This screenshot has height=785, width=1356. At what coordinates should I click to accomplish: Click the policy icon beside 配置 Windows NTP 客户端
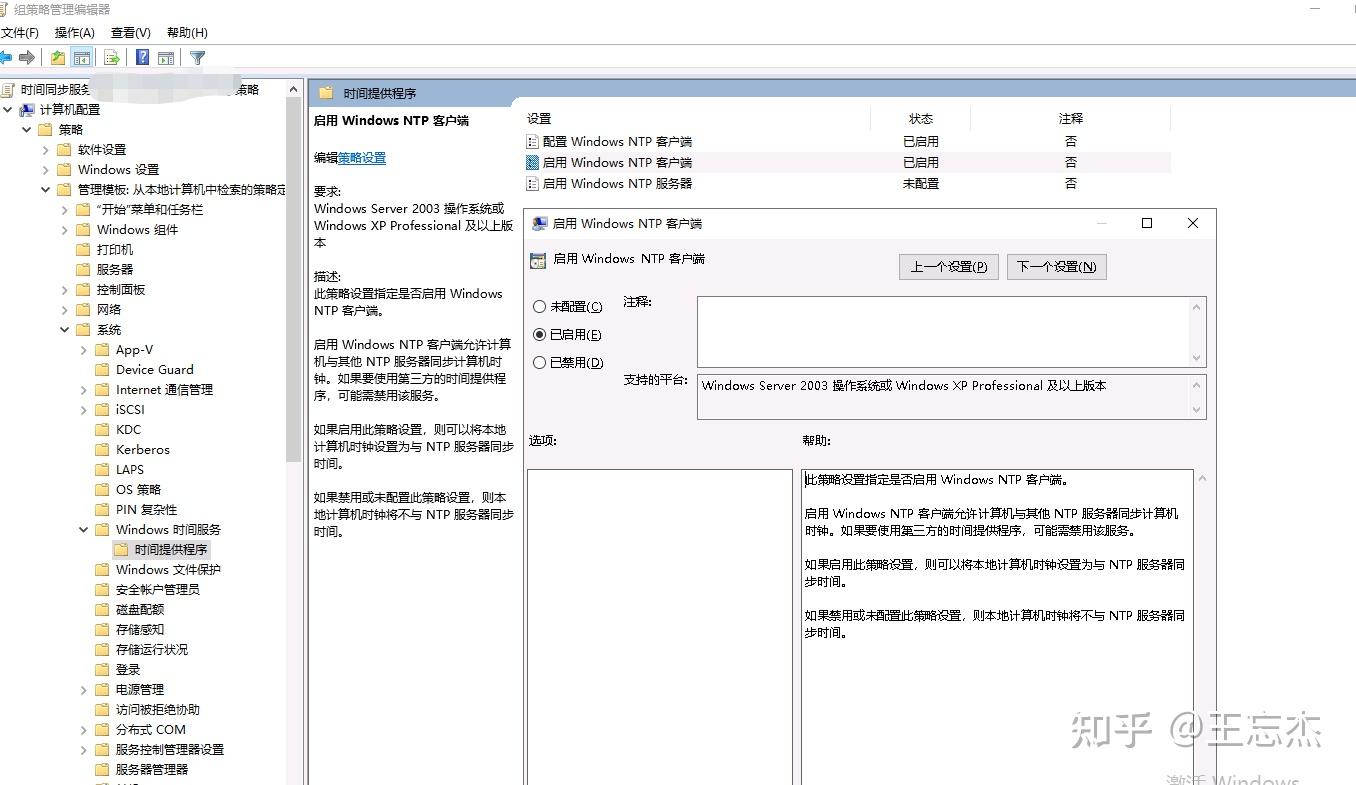[x=533, y=142]
